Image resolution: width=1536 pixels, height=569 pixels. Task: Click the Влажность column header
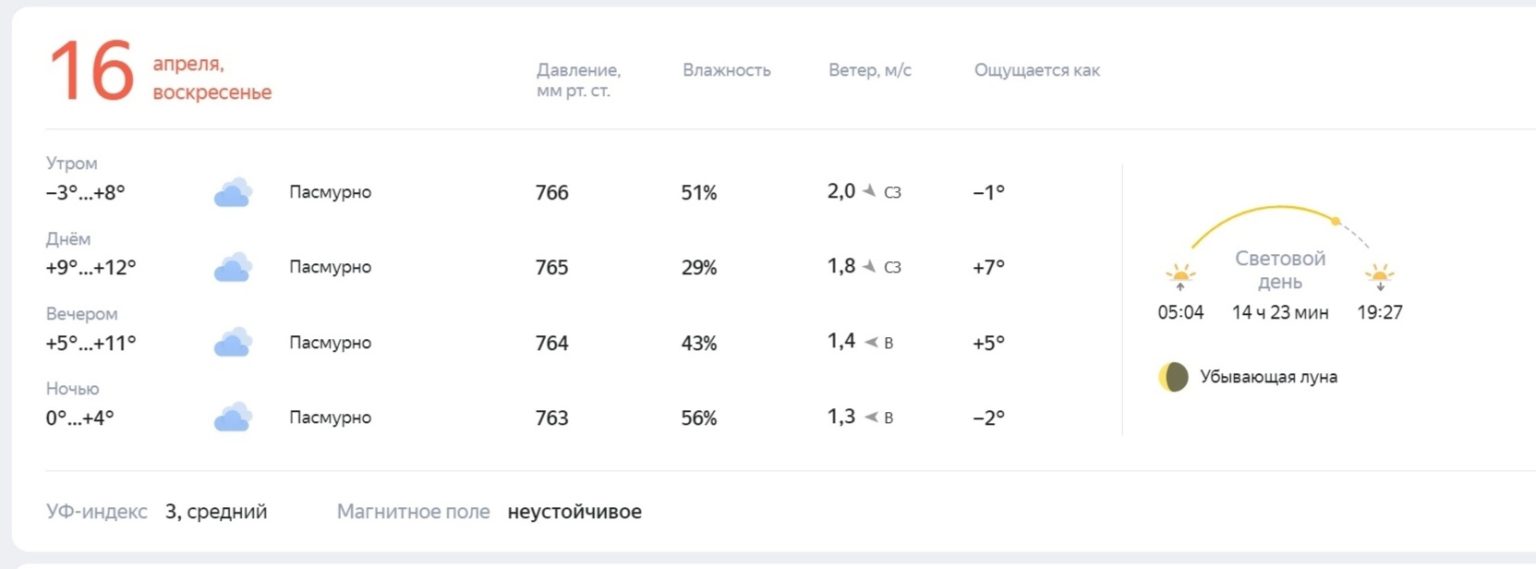click(x=727, y=71)
